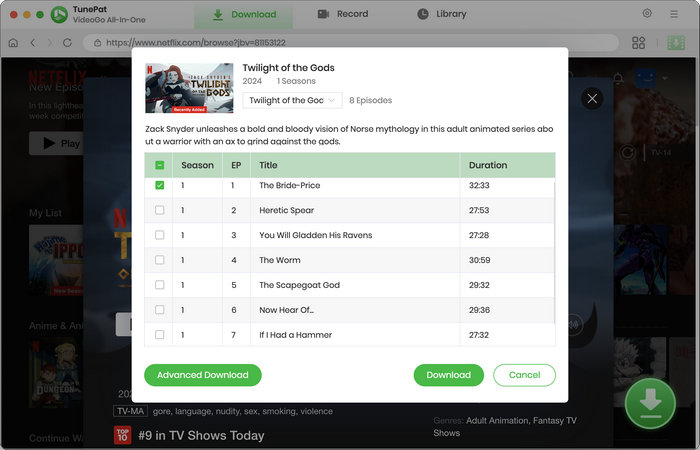The height and width of the screenshot is (450, 700).
Task: Go to home page icon
Action: [13, 43]
